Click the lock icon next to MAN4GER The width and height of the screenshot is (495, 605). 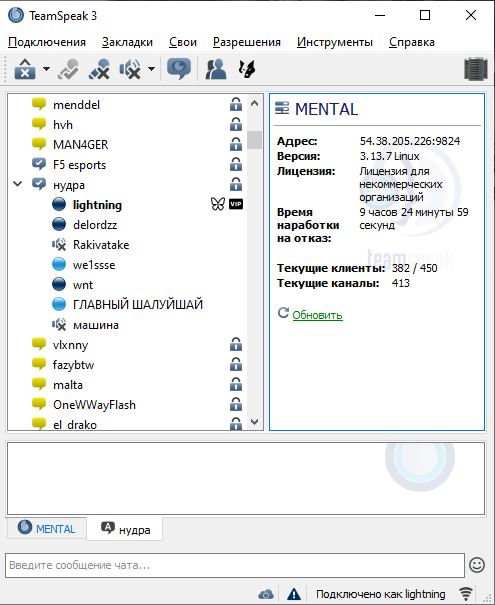click(236, 144)
